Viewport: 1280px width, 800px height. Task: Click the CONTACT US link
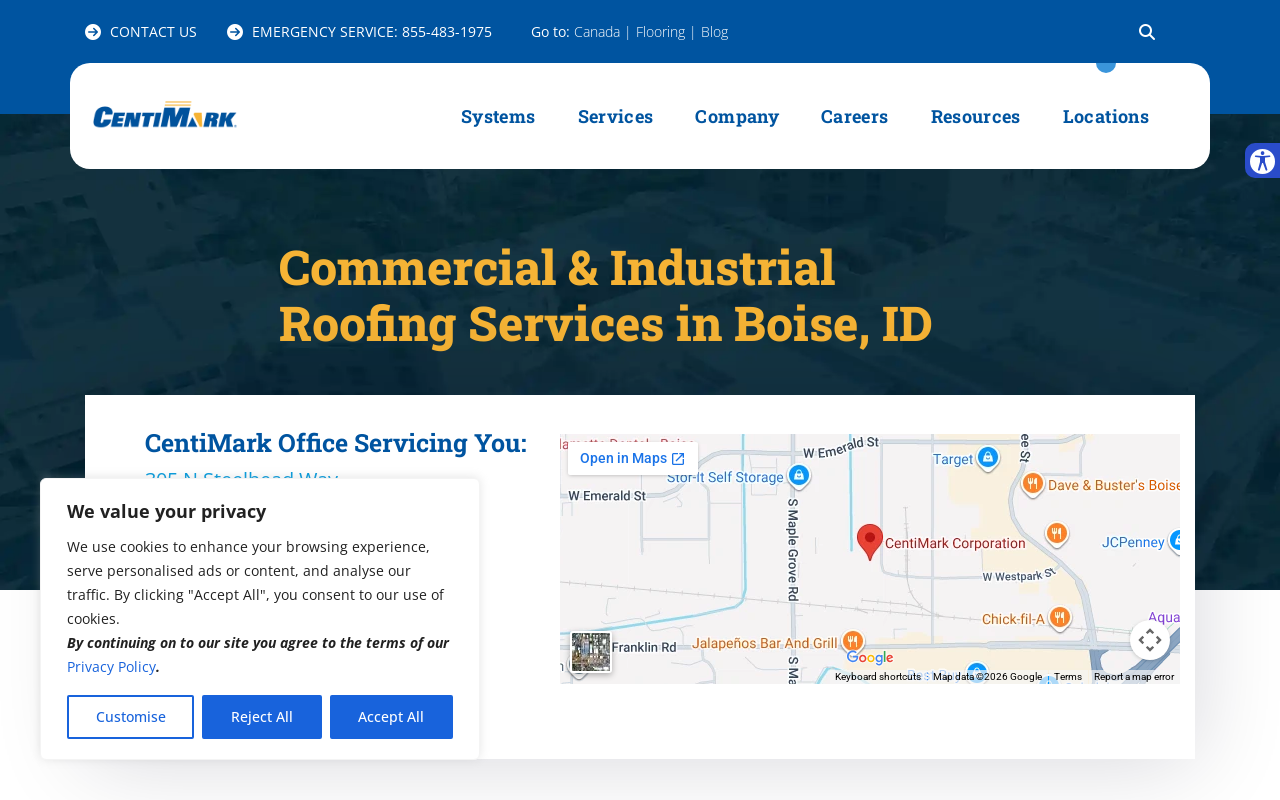click(x=141, y=32)
